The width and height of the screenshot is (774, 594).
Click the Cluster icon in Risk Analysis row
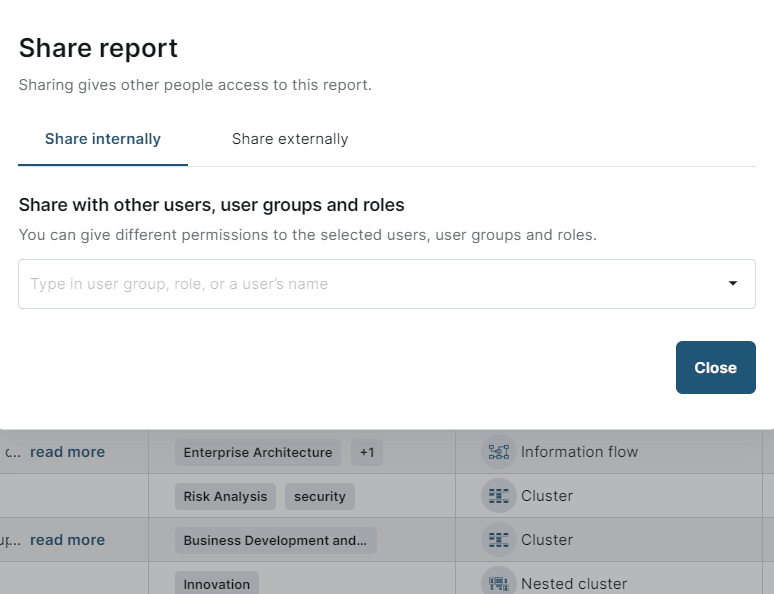(498, 496)
